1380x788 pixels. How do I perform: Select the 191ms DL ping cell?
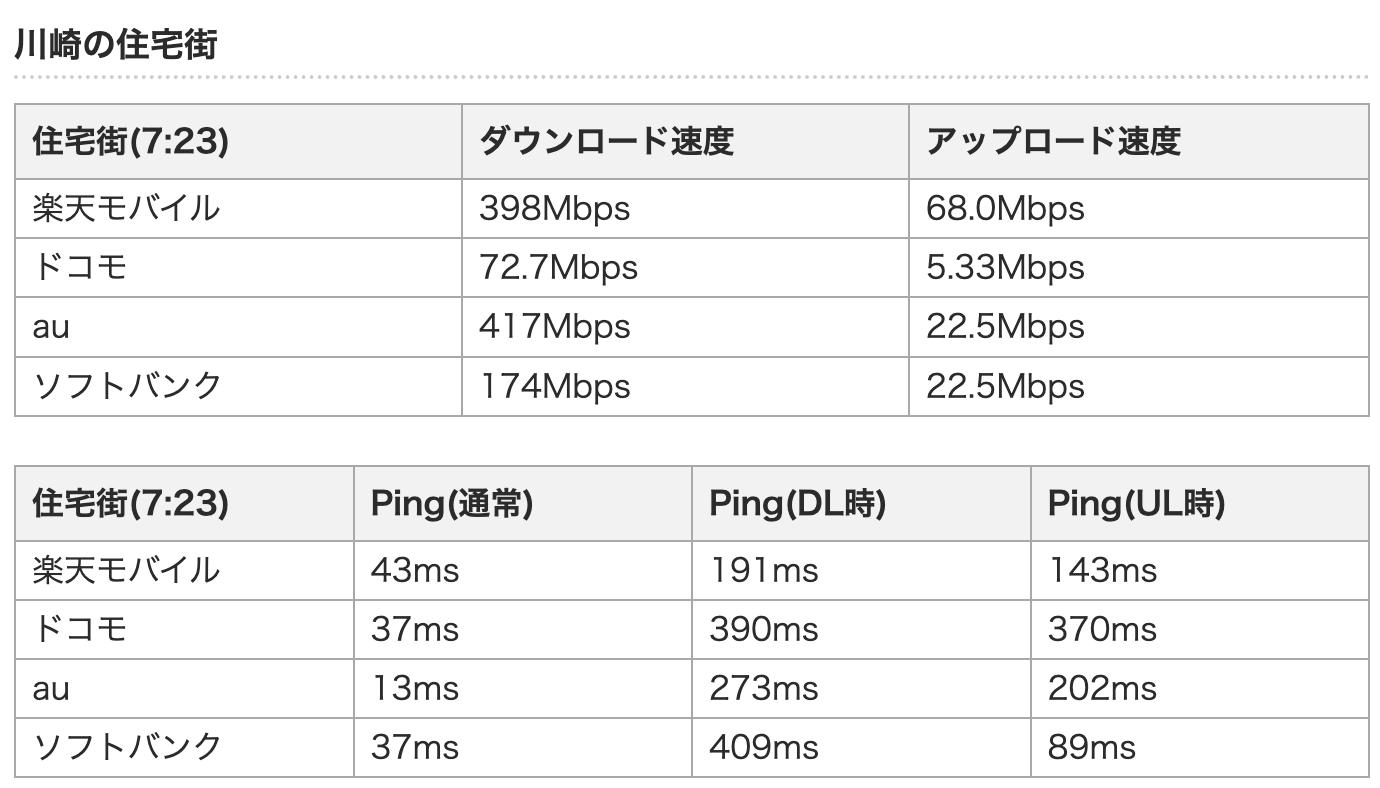pos(763,570)
